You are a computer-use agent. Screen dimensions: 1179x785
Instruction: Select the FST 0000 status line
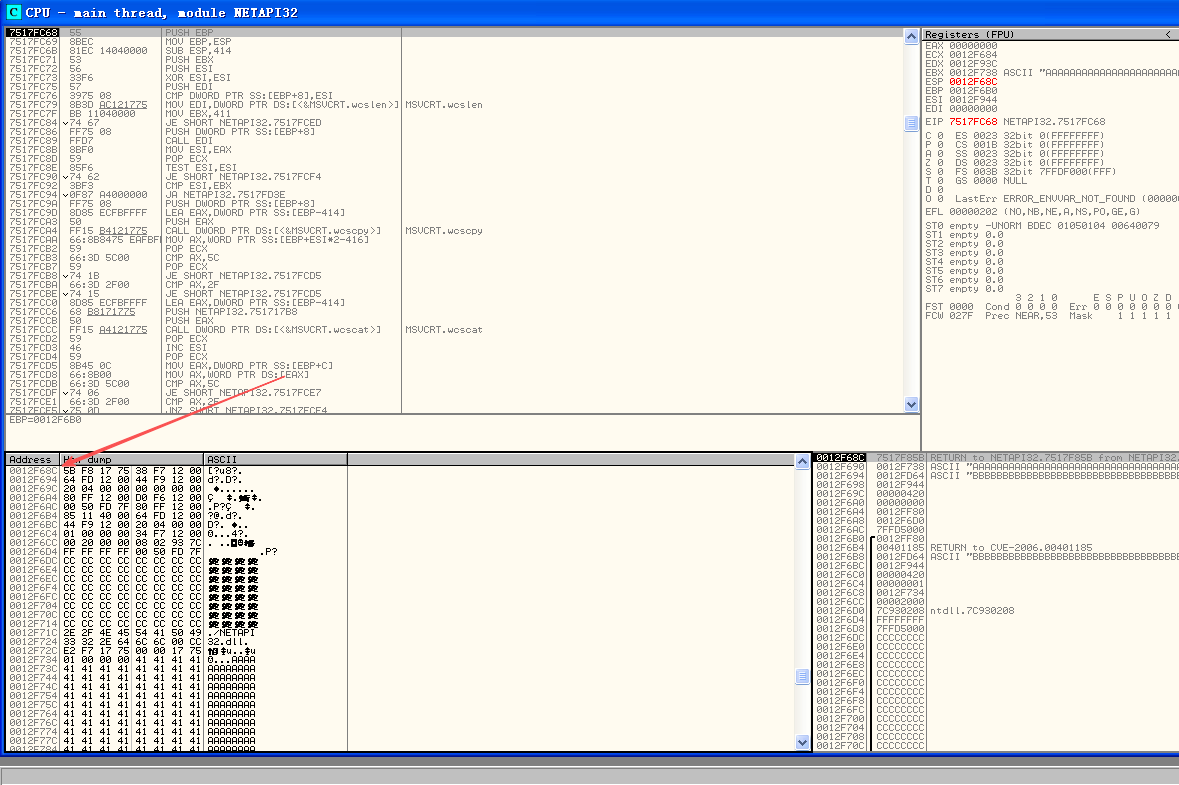[1048, 307]
